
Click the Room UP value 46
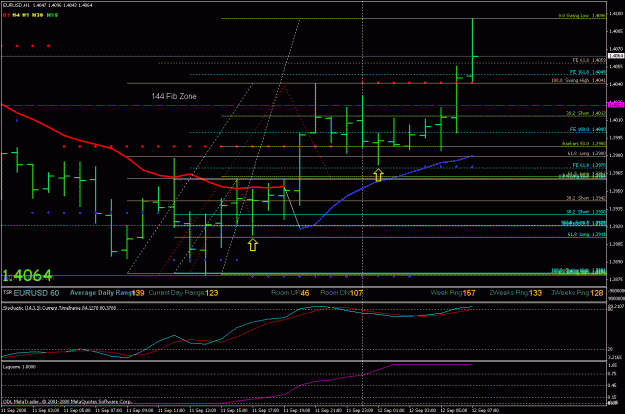coord(305,293)
